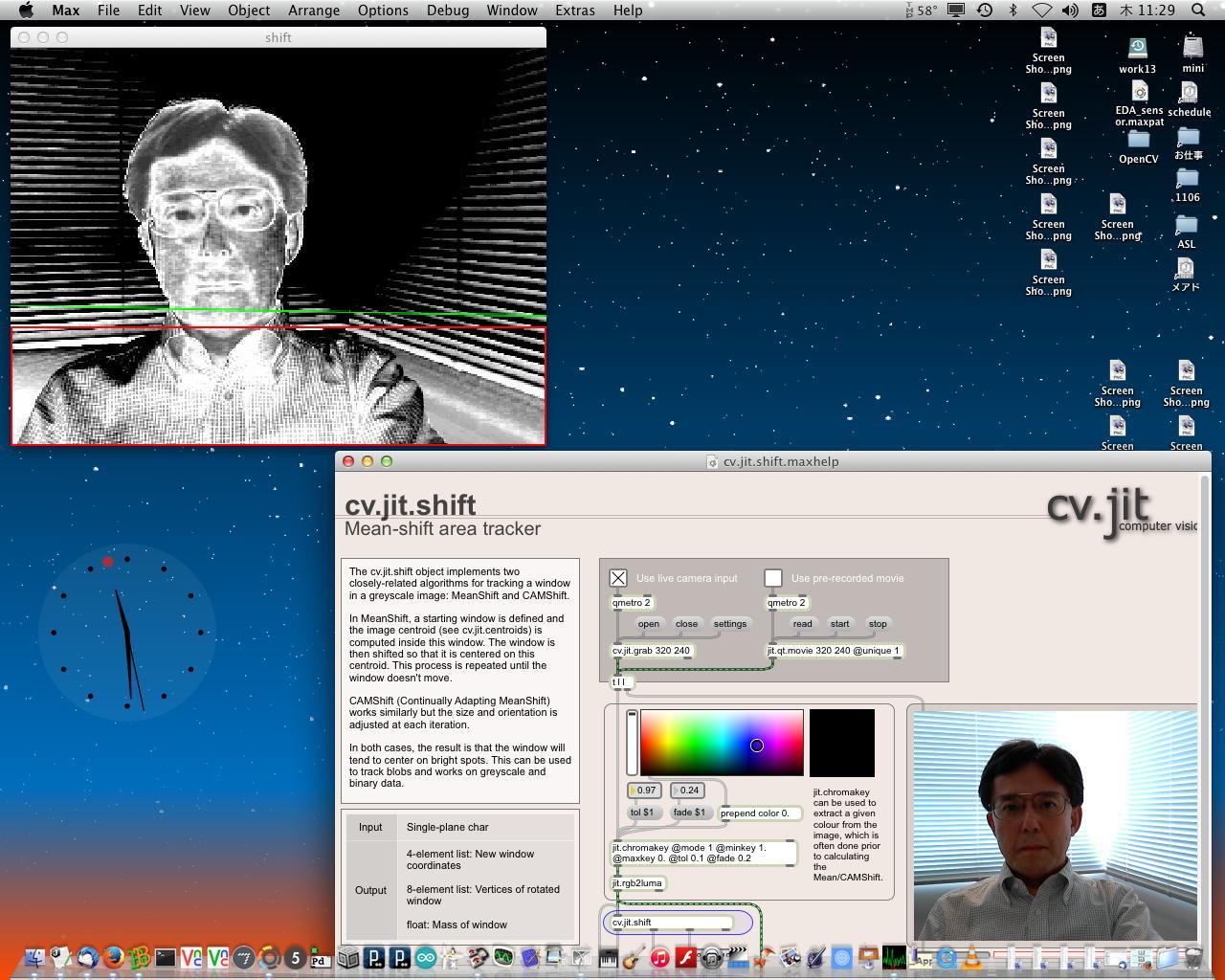Launch Firefox from the Dock
The height and width of the screenshot is (980, 1225).
[x=114, y=957]
